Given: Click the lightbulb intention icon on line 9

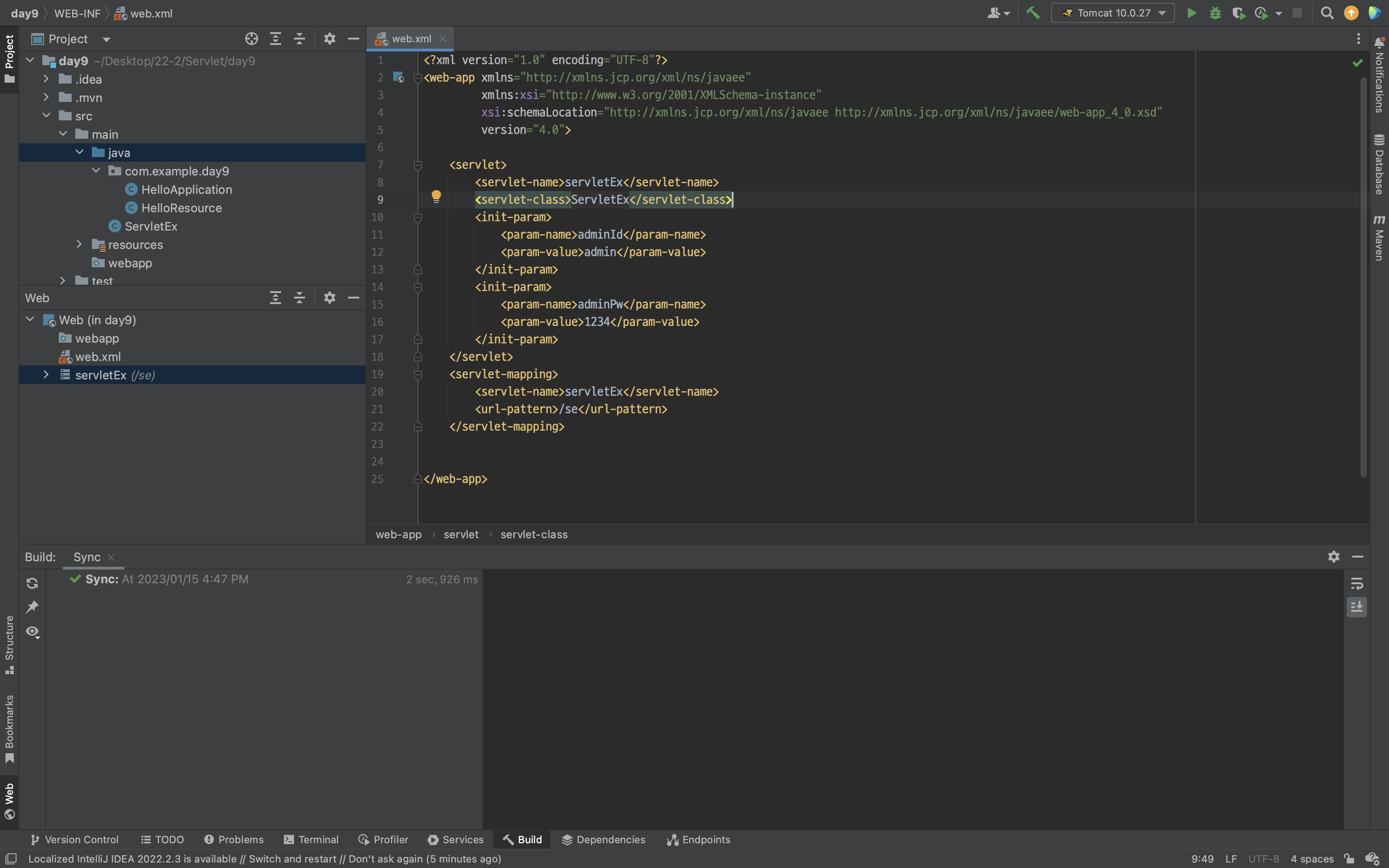Looking at the screenshot, I should (436, 197).
